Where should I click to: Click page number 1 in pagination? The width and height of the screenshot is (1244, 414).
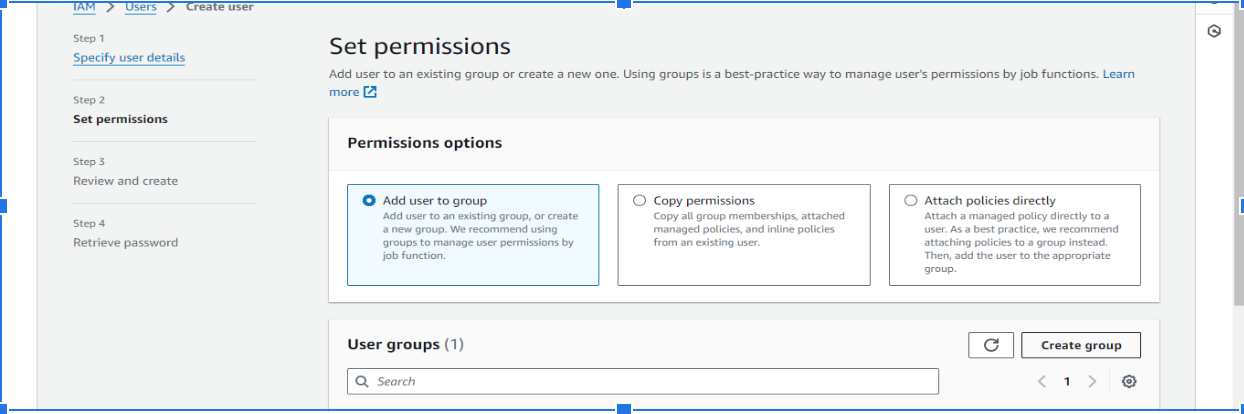[x=1067, y=381]
